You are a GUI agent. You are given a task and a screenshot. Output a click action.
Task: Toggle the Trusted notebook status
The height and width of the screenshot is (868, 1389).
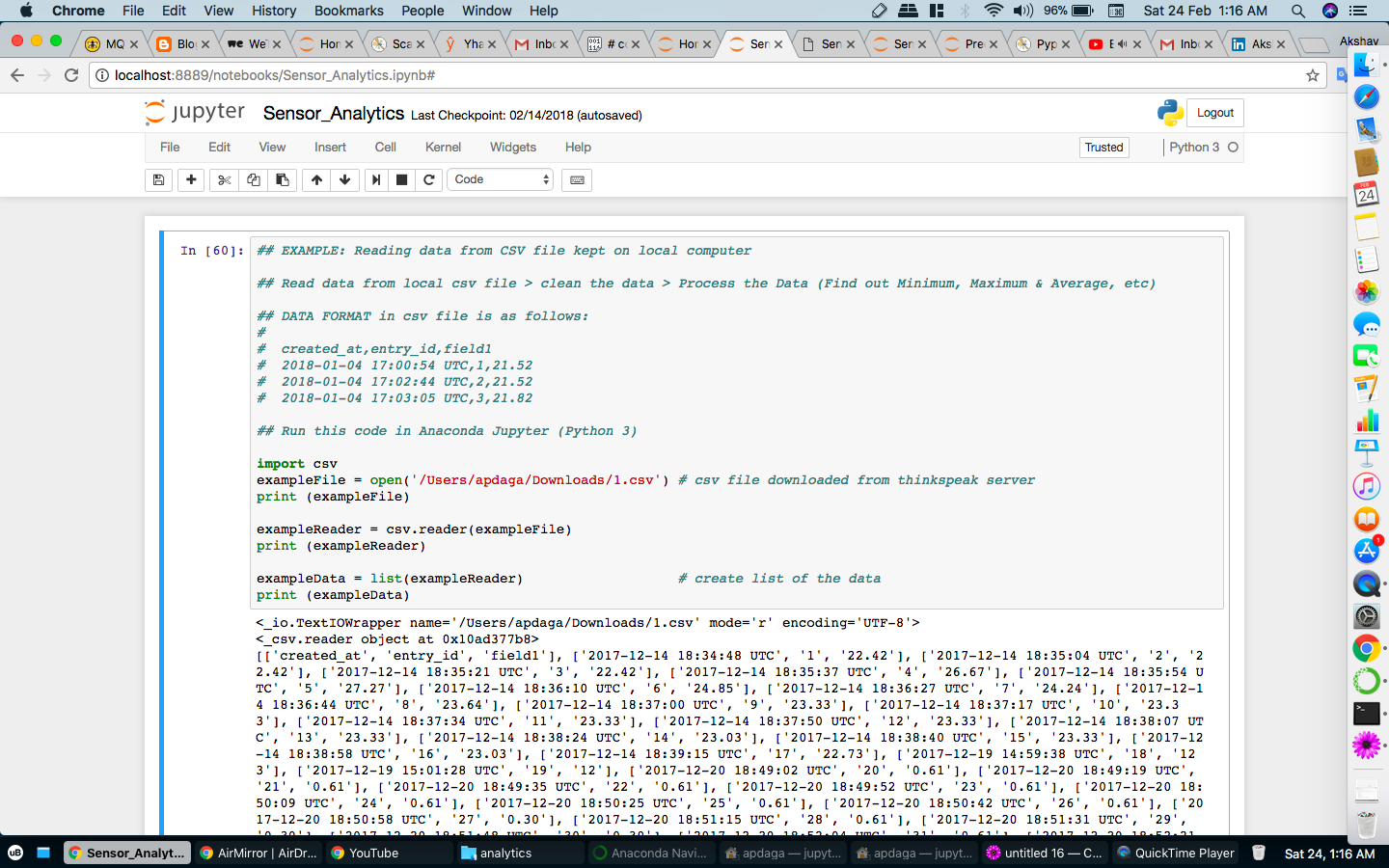point(1103,147)
